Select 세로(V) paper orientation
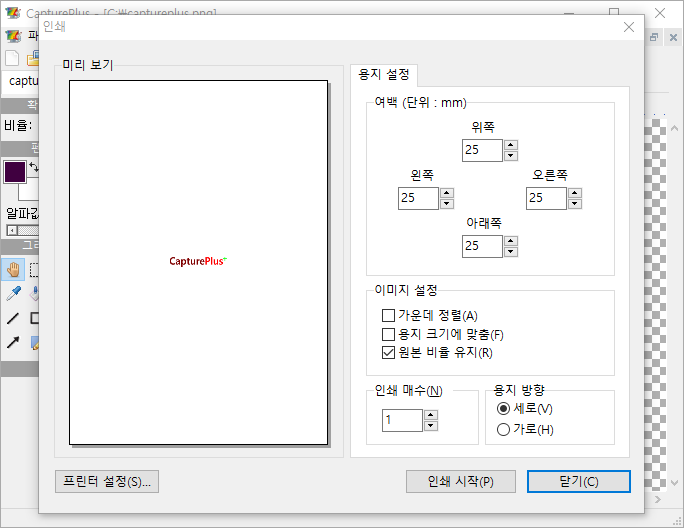The width and height of the screenshot is (684, 528). (x=504, y=409)
